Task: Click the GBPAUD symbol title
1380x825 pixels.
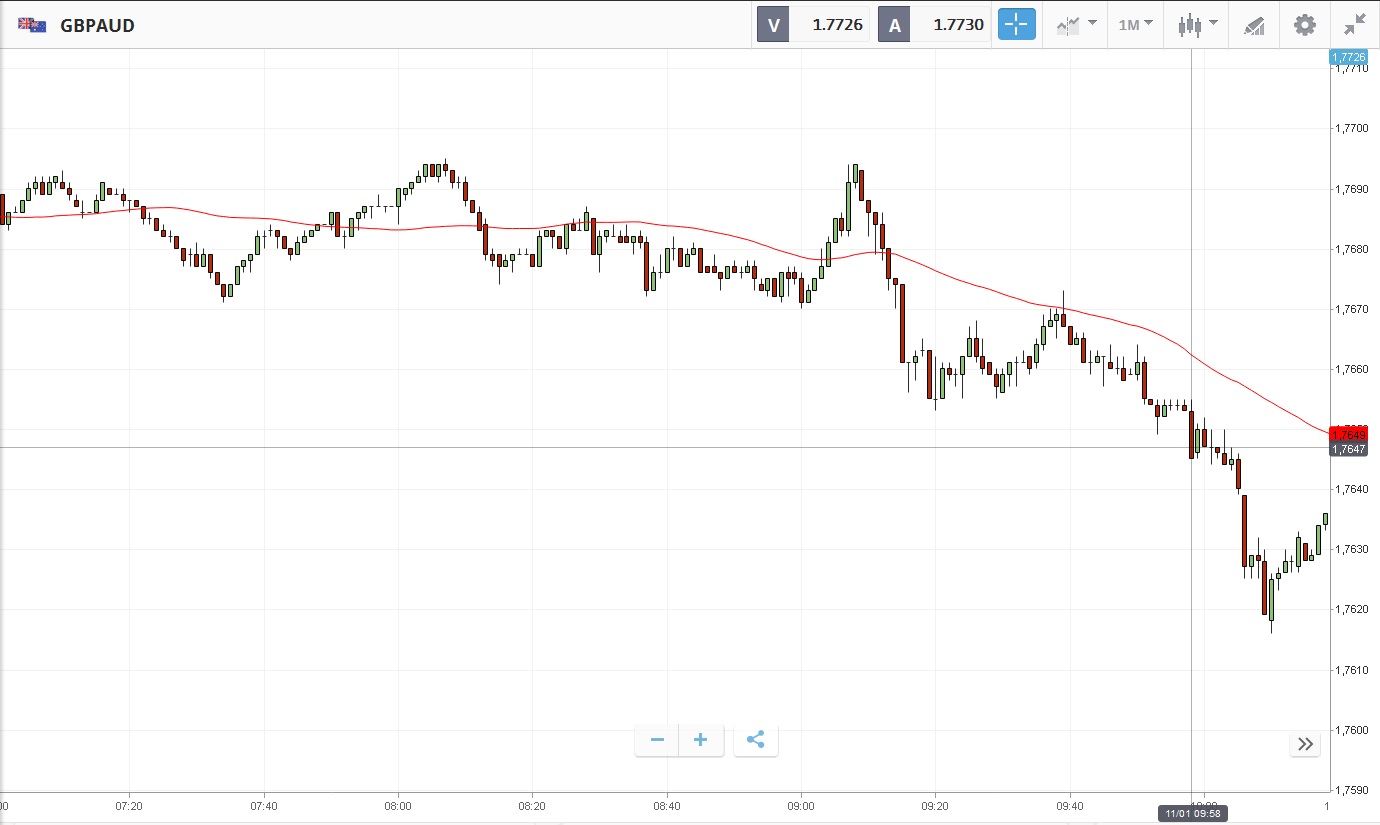Action: click(97, 25)
